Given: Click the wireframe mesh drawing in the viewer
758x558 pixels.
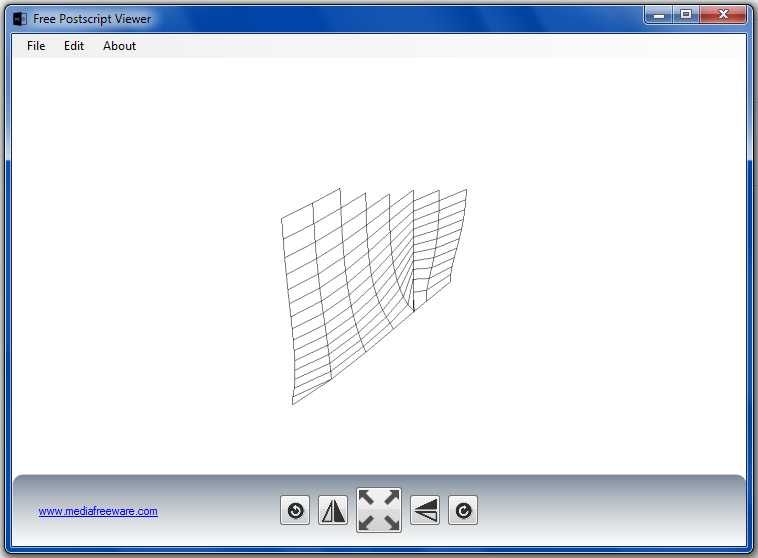Looking at the screenshot, I should (374, 296).
